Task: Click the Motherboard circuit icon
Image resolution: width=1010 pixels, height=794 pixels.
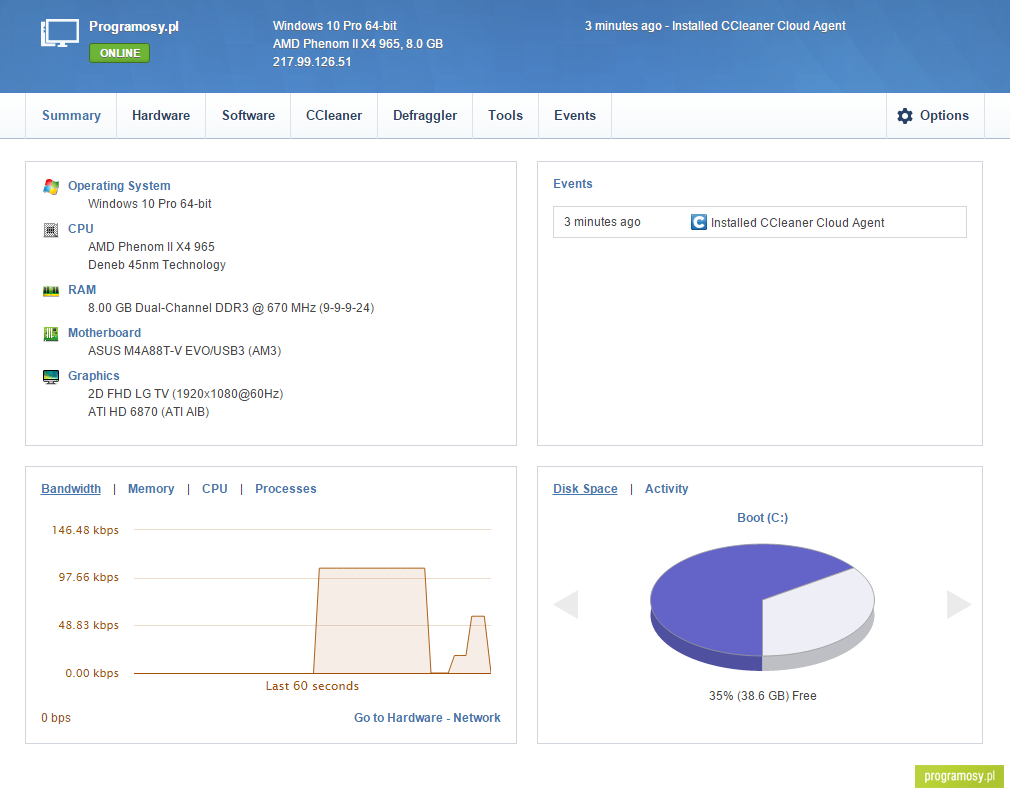Action: (51, 334)
